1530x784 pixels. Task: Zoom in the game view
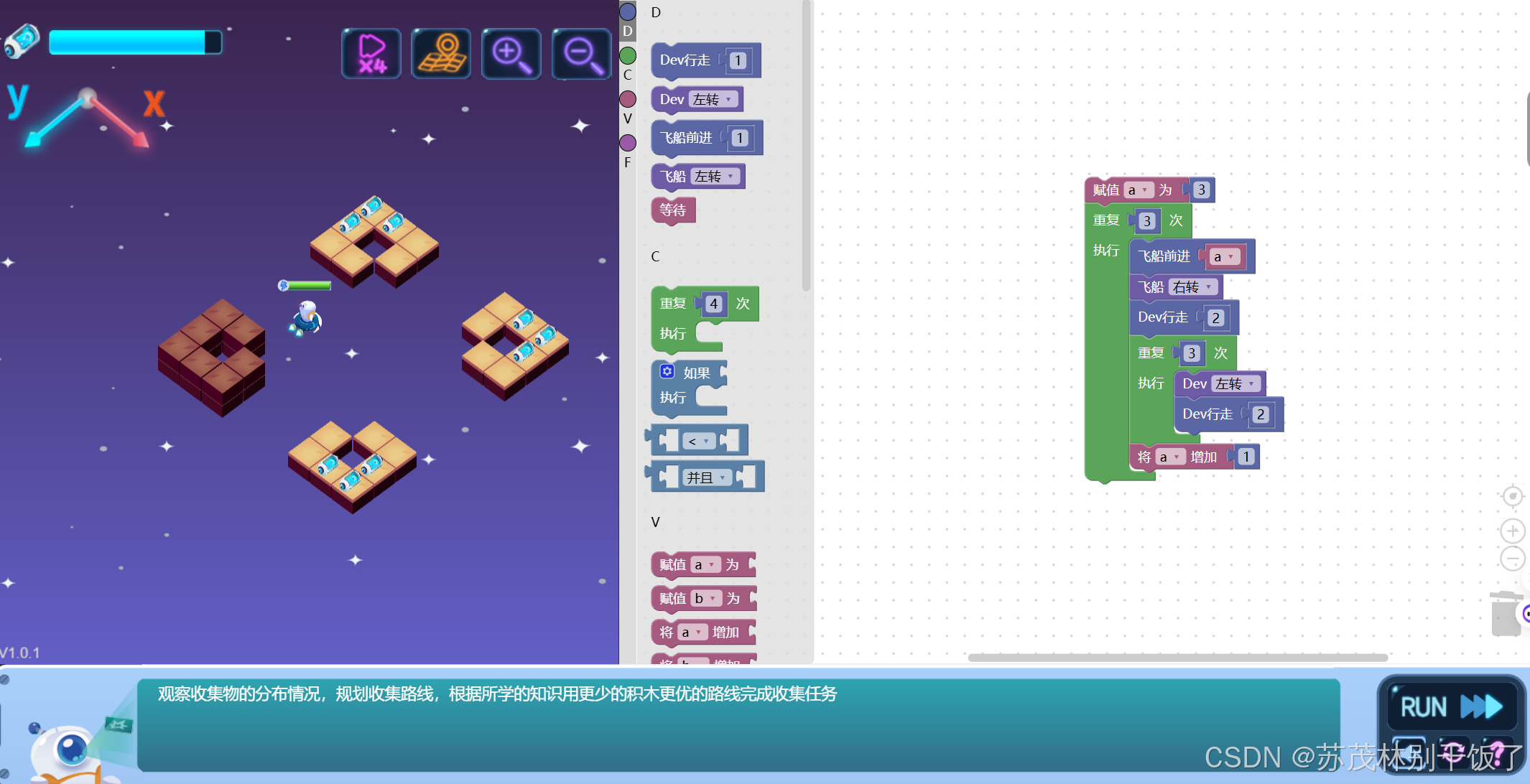point(511,54)
